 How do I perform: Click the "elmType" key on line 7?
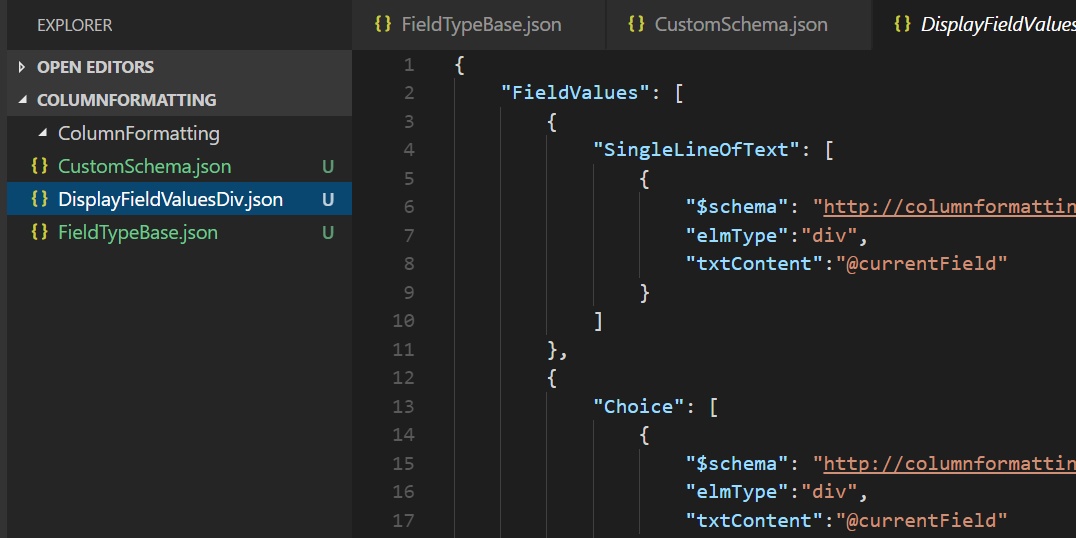click(x=737, y=235)
